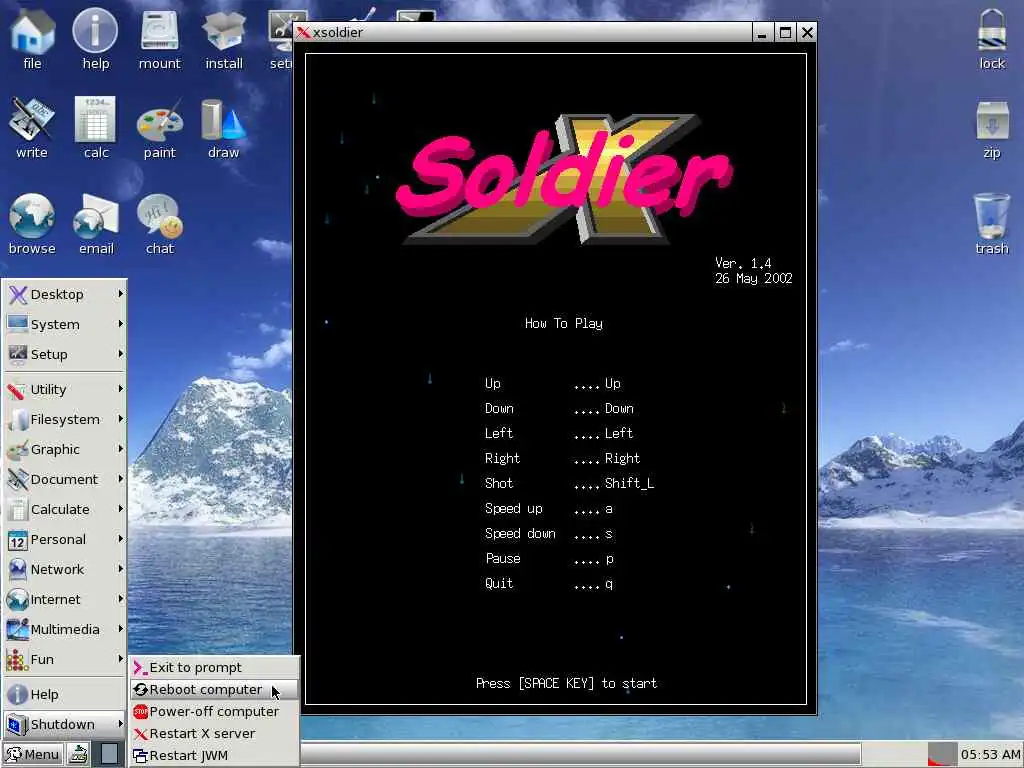
Task: Expand the Personal submenu
Action: (x=64, y=540)
